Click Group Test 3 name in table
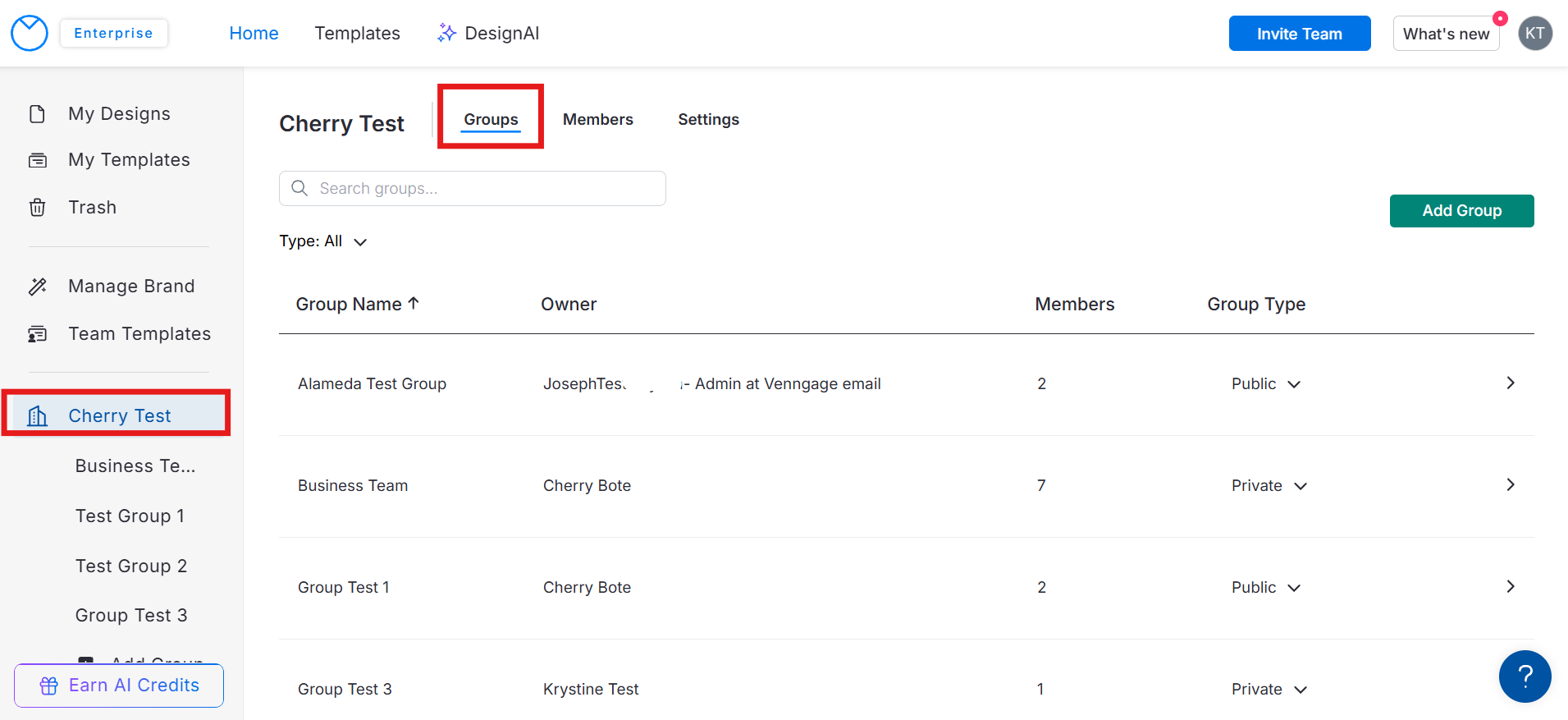Screen dimensions: 1568x720 345,689
